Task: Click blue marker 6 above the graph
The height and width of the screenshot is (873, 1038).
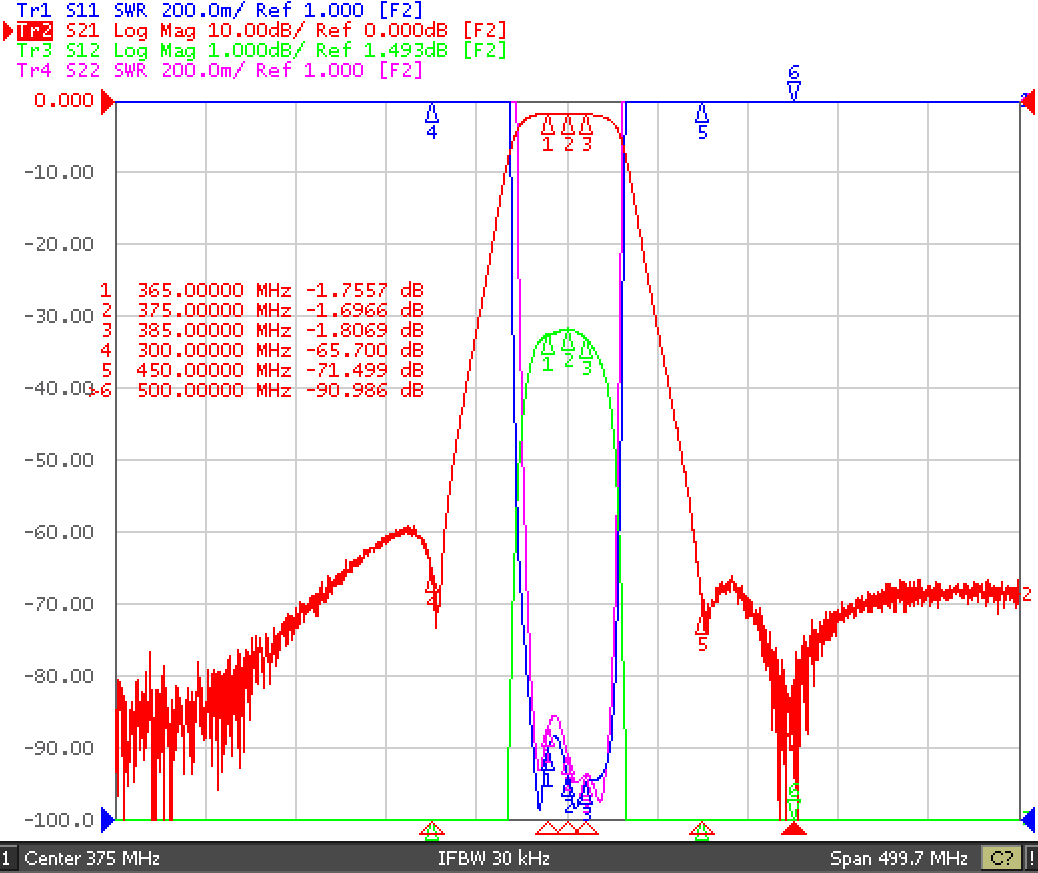Action: [794, 82]
